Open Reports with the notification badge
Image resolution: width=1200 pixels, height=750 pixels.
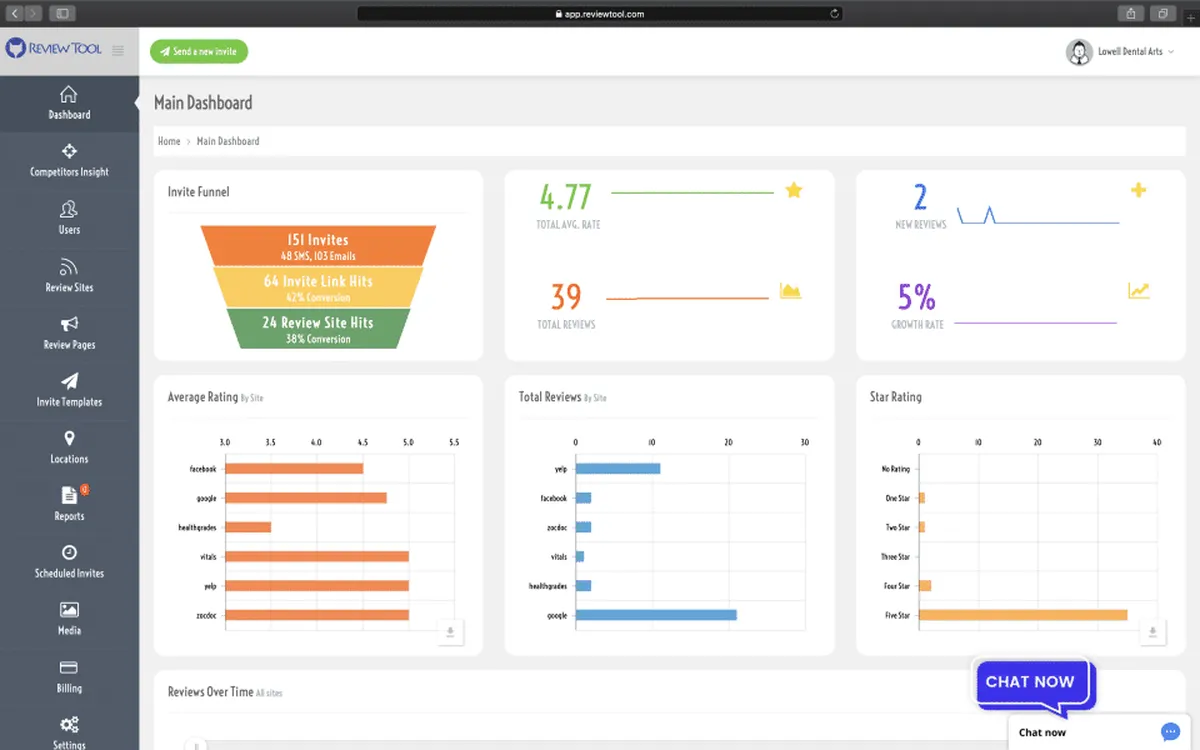(69, 505)
